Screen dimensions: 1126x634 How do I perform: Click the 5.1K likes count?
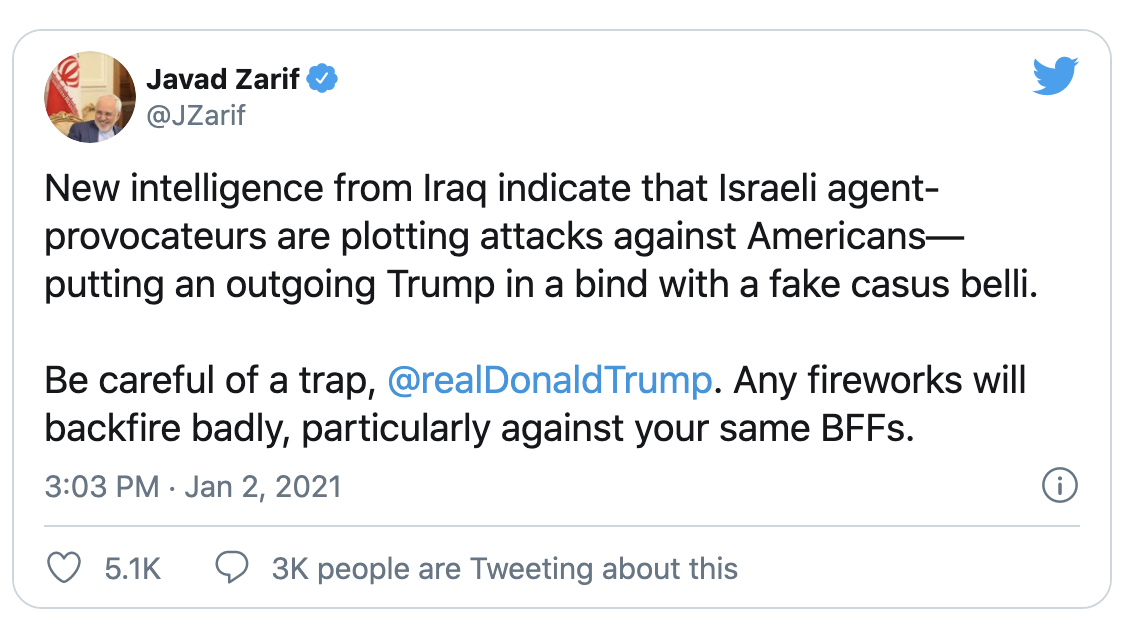click(x=132, y=569)
